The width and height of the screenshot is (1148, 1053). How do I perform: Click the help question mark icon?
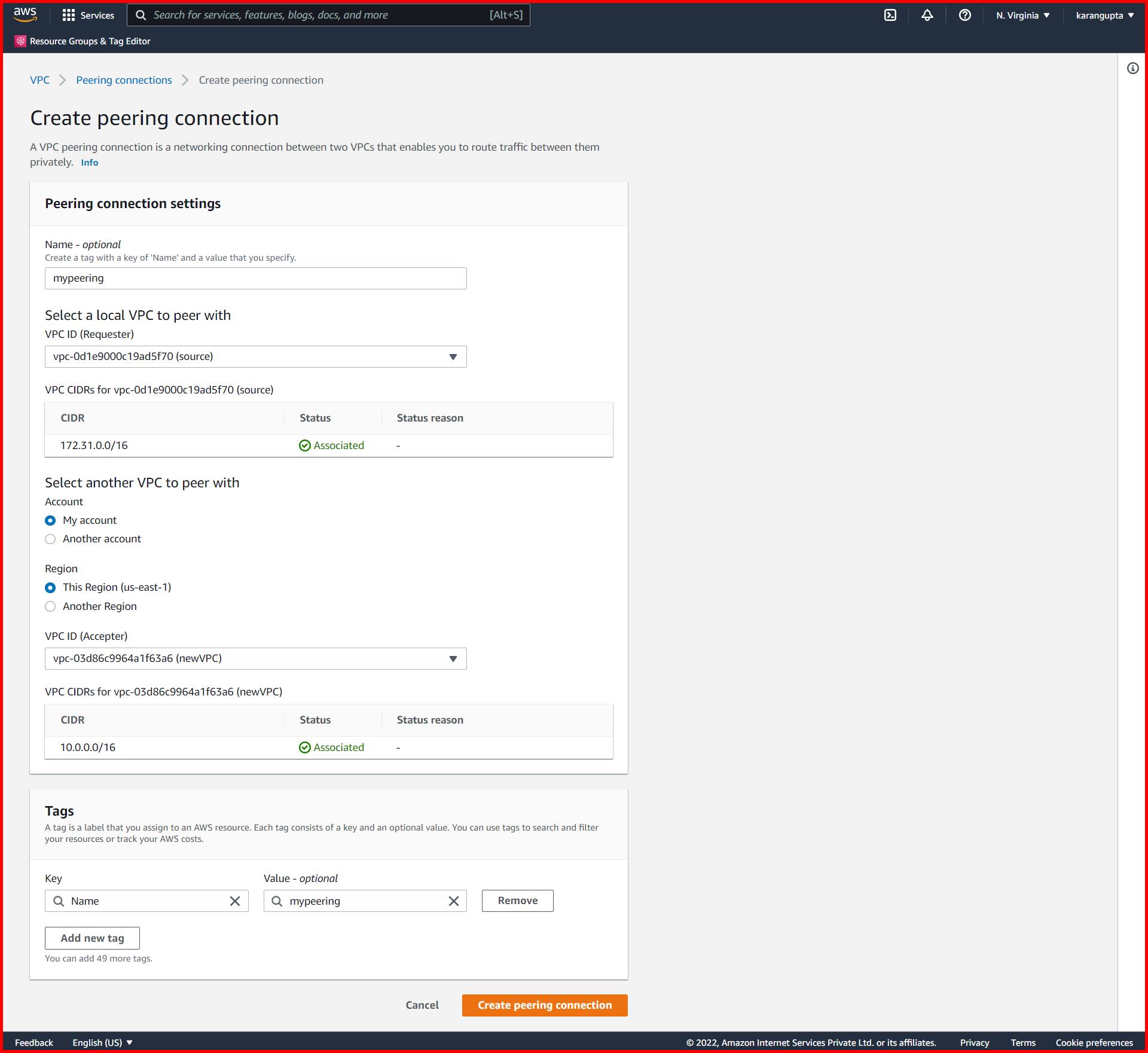click(964, 15)
